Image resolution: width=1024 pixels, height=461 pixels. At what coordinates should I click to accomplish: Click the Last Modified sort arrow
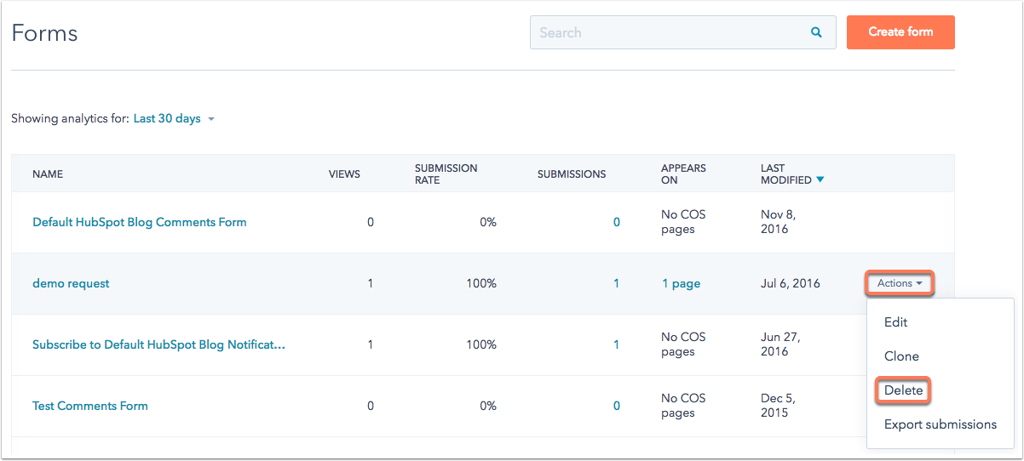[820, 180]
